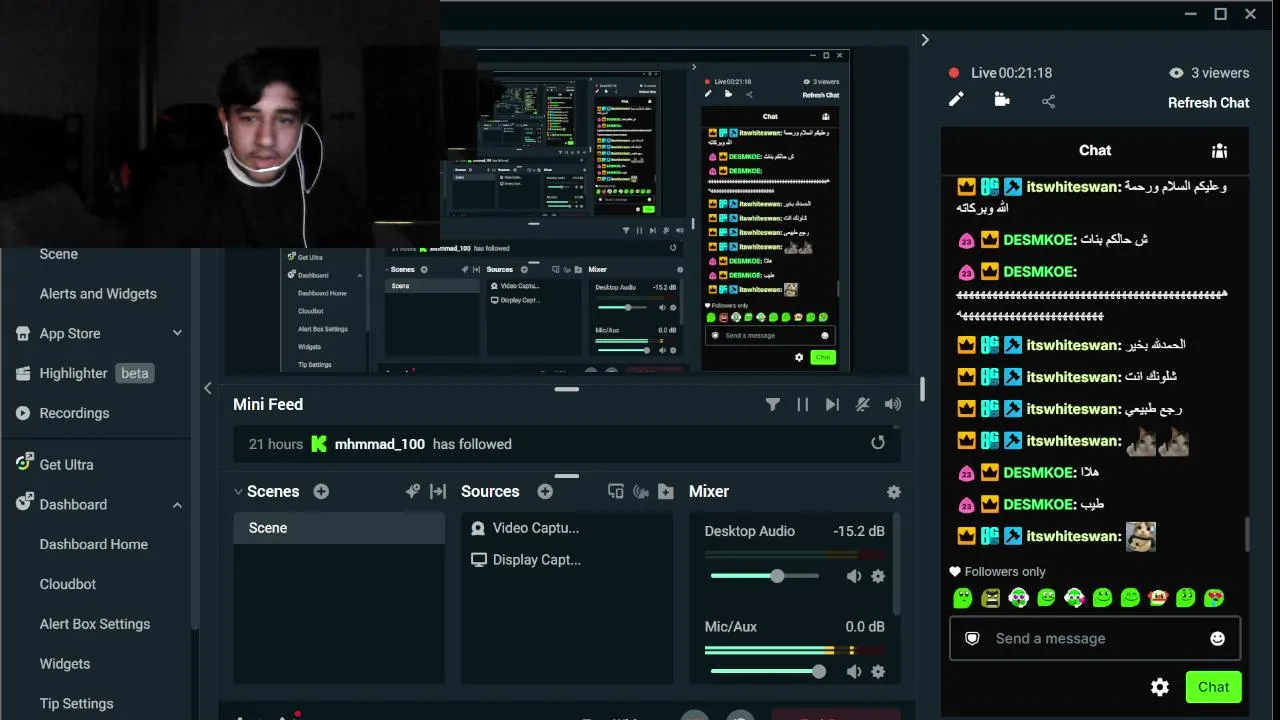Select Scene item in the Scenes list
This screenshot has height=720, width=1280.
pyautogui.click(x=339, y=528)
